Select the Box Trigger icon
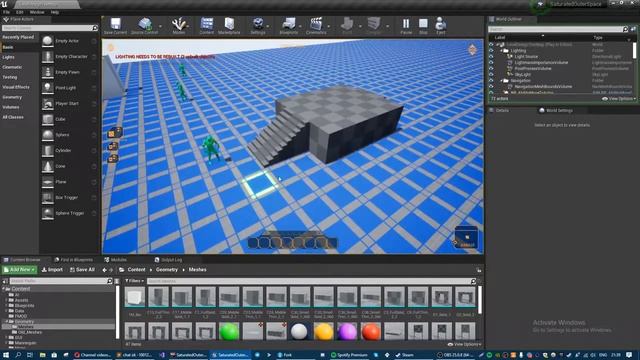 pos(48,198)
